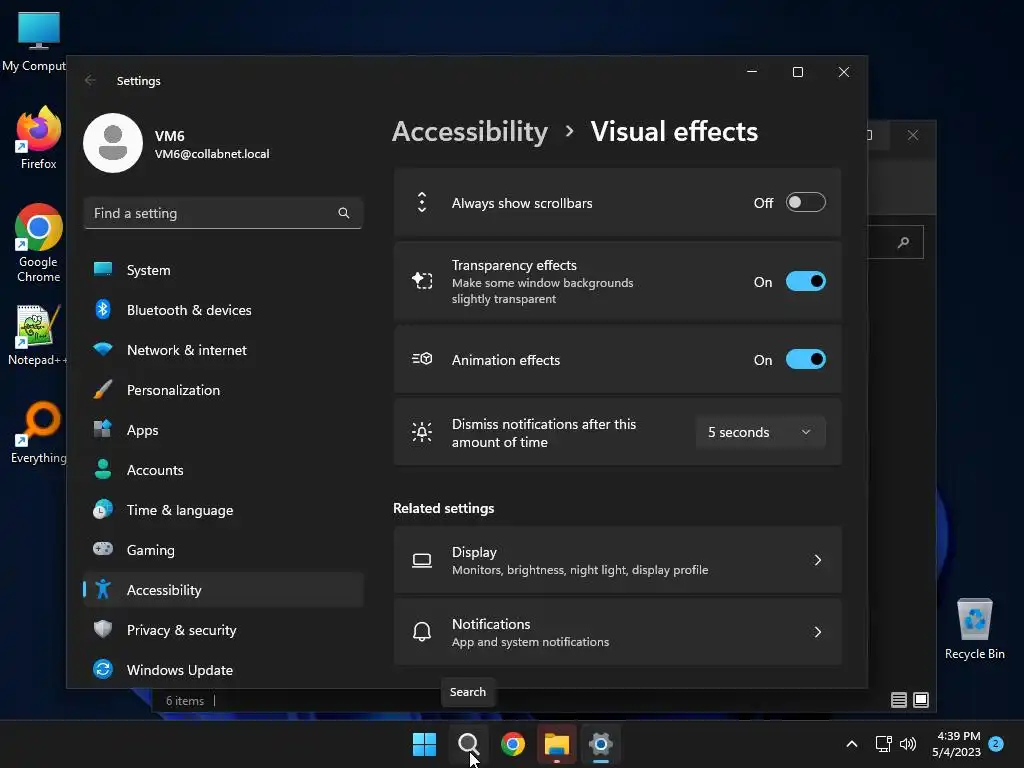This screenshot has height=768, width=1024.
Task: Click the Animation effects icon
Action: pyautogui.click(x=422, y=359)
